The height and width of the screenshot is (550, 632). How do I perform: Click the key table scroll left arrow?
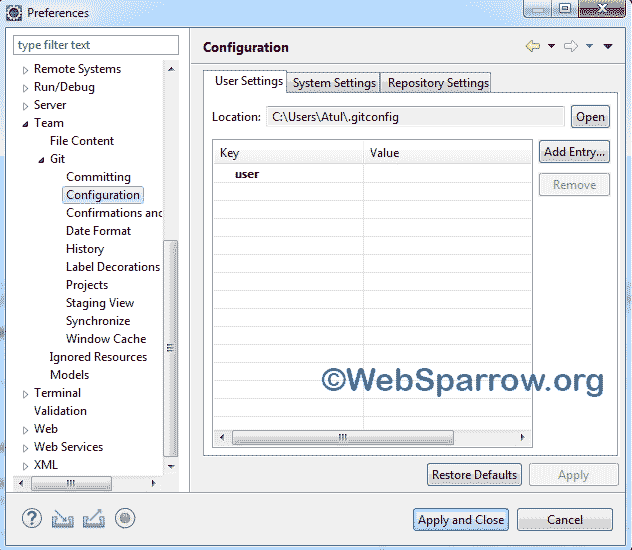pos(222,437)
